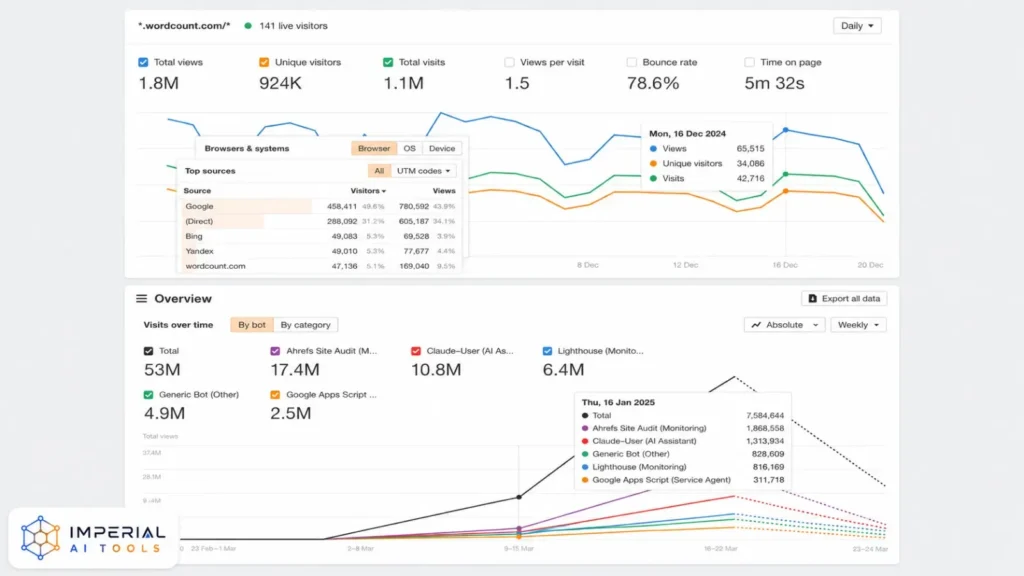Image resolution: width=1024 pixels, height=576 pixels.
Task: Click the 16 Dec blue views data point
Action: 786,130
